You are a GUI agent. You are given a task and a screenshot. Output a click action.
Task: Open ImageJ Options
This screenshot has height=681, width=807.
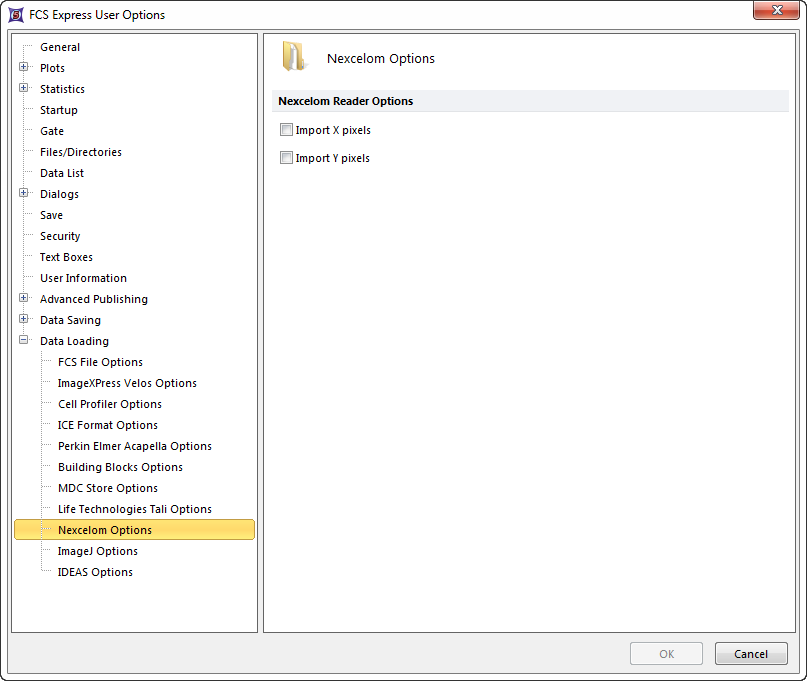[98, 551]
